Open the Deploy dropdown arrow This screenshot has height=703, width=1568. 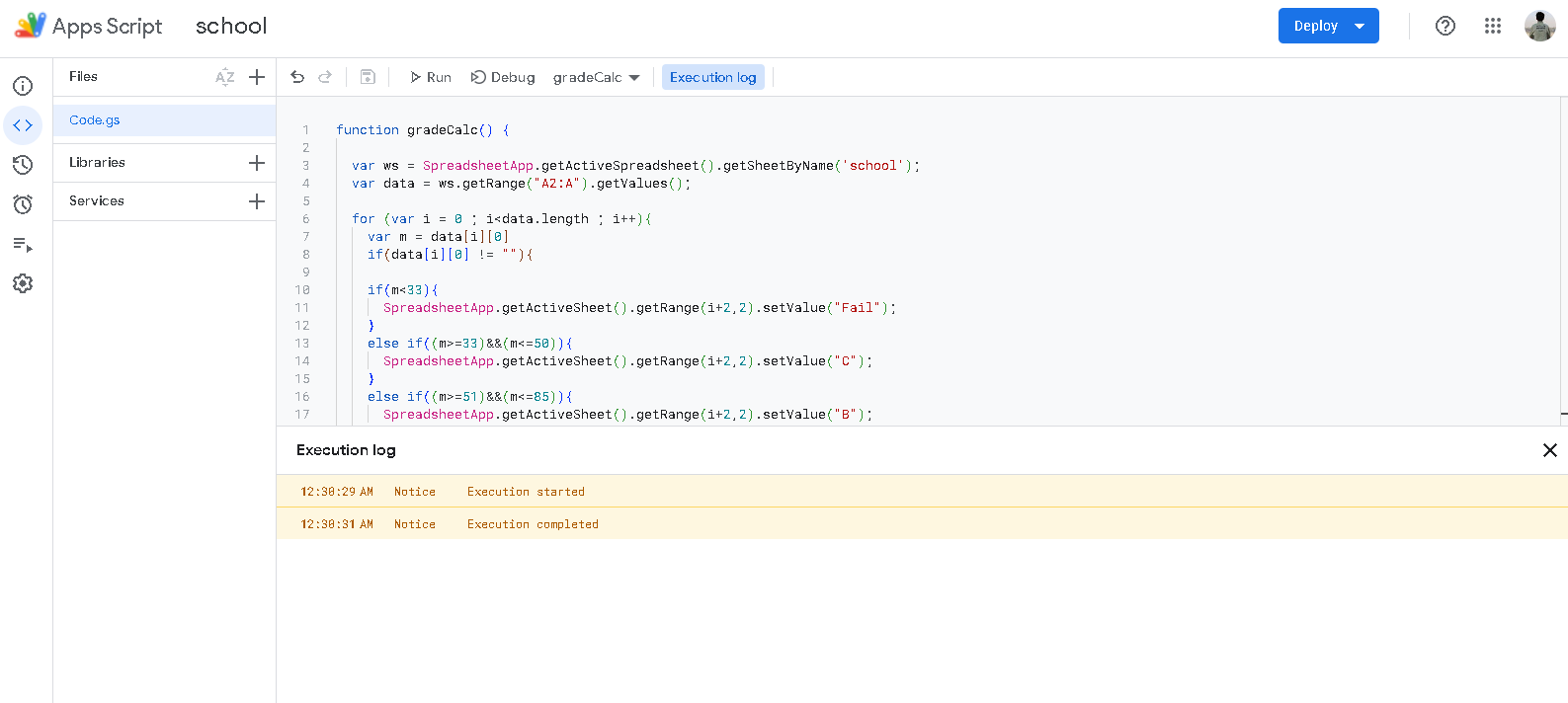click(1361, 26)
